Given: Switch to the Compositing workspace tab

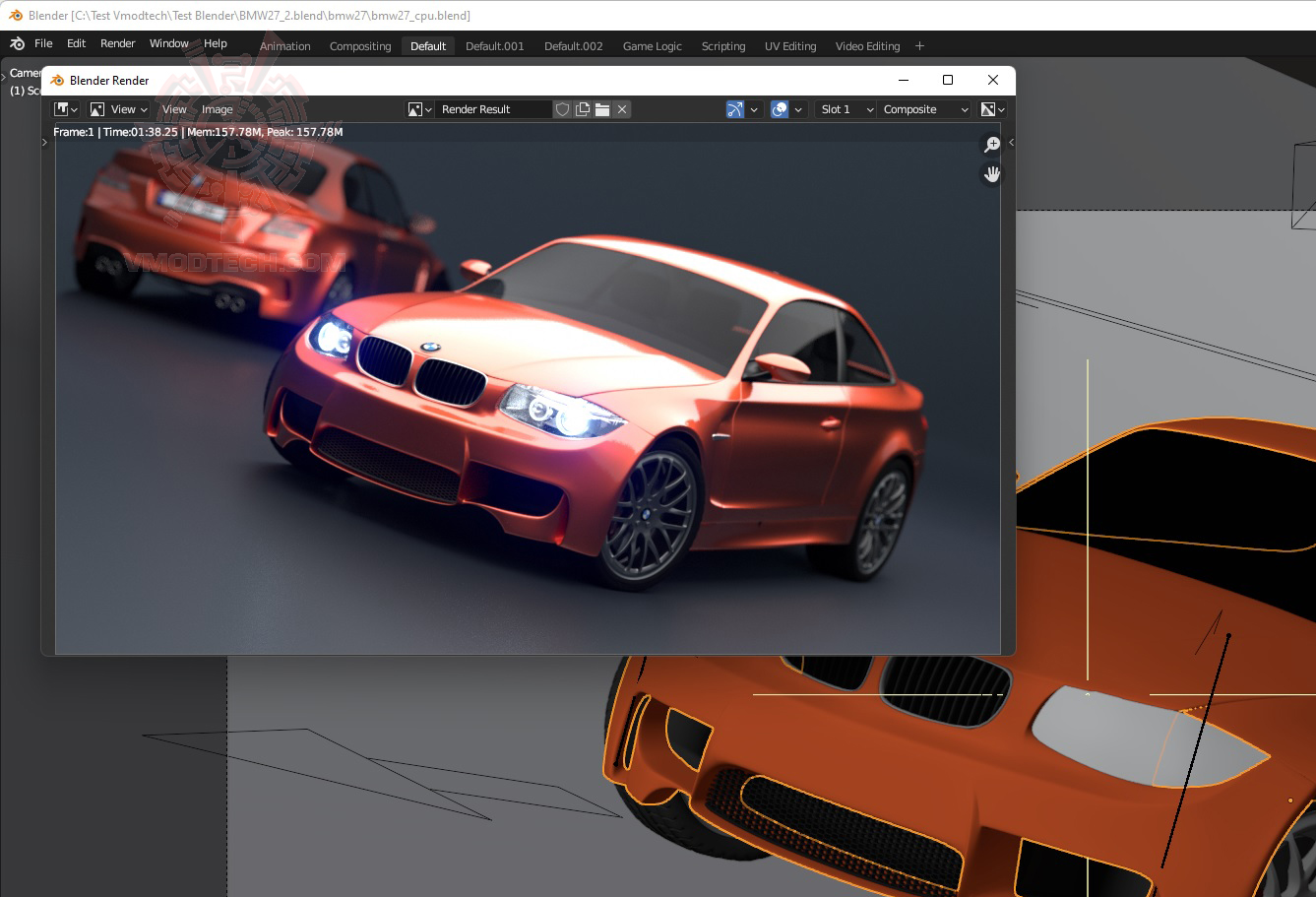Looking at the screenshot, I should [360, 46].
